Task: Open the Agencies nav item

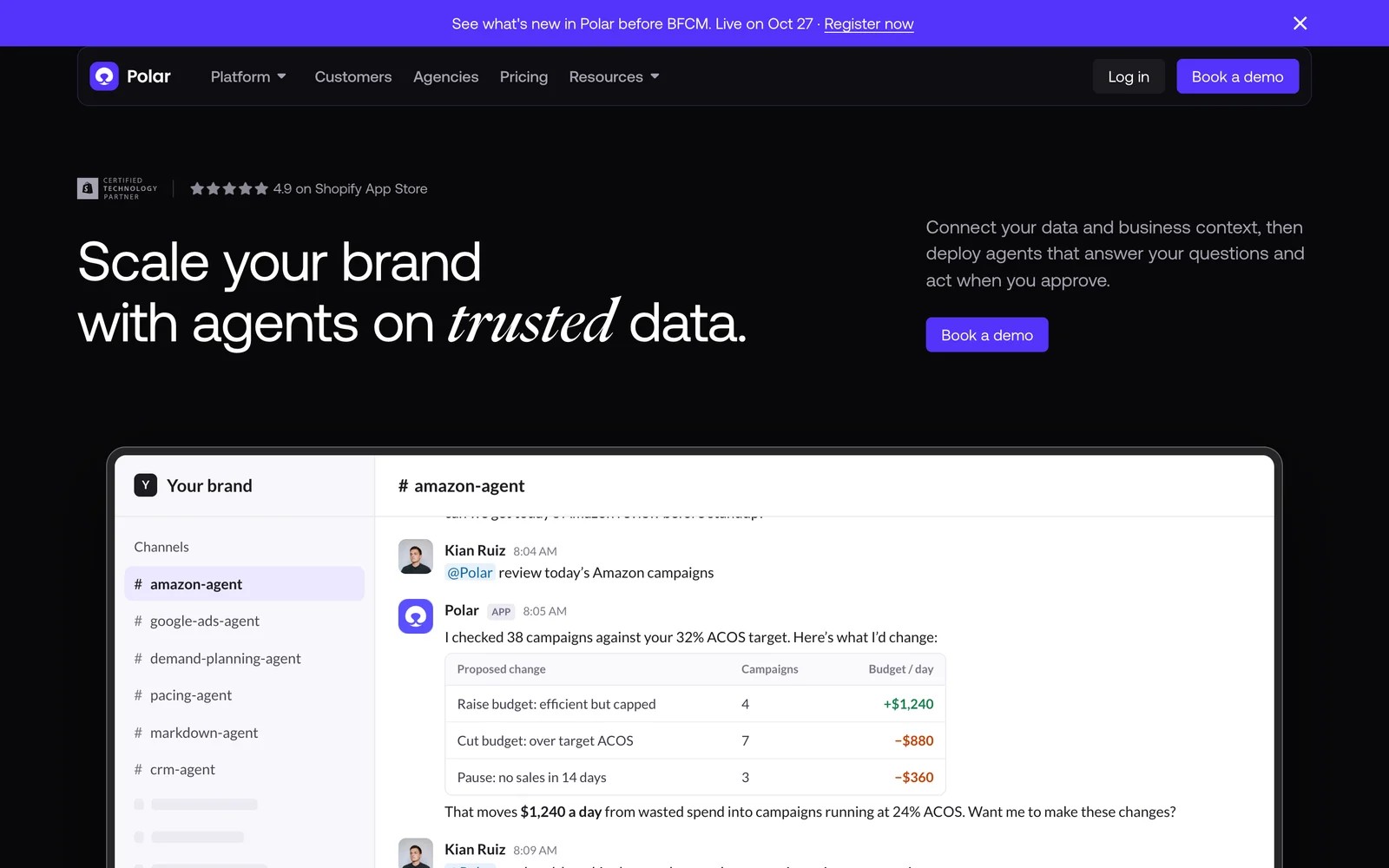Action: pos(445,76)
